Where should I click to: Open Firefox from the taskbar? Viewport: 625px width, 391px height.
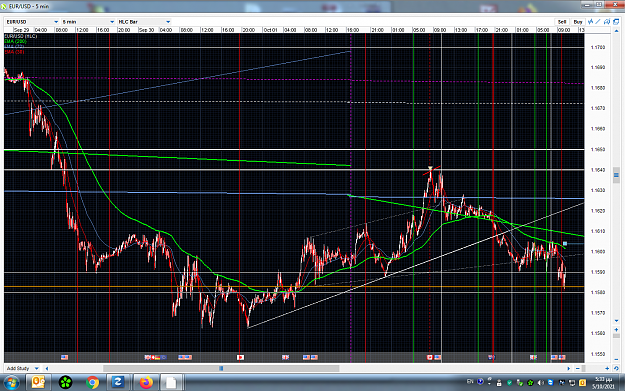point(146,383)
